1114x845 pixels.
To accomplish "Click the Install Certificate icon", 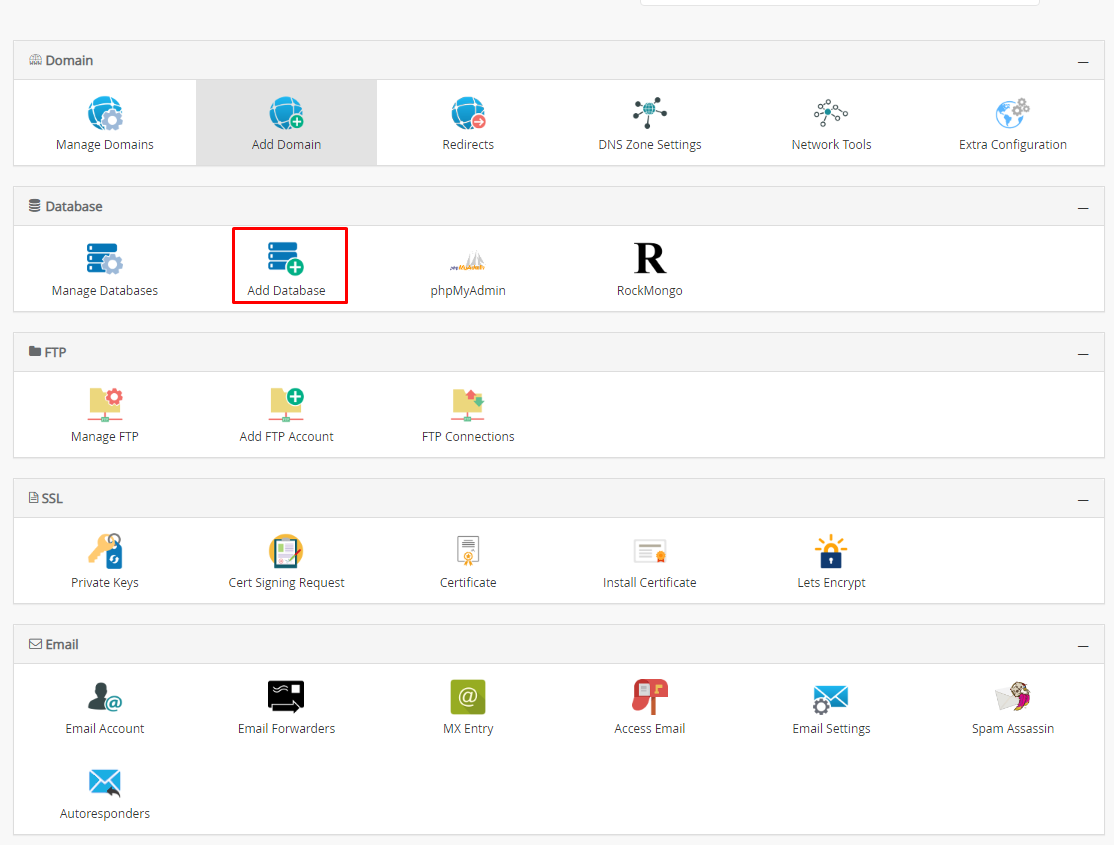I will coord(649,551).
